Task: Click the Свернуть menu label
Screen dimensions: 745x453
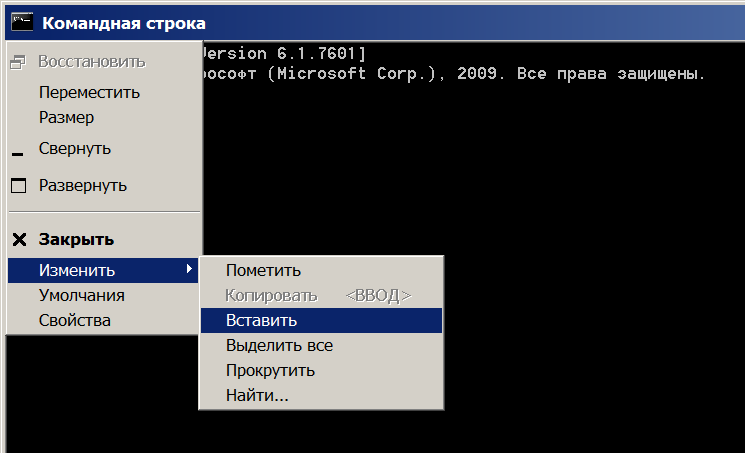Action: (x=75, y=148)
